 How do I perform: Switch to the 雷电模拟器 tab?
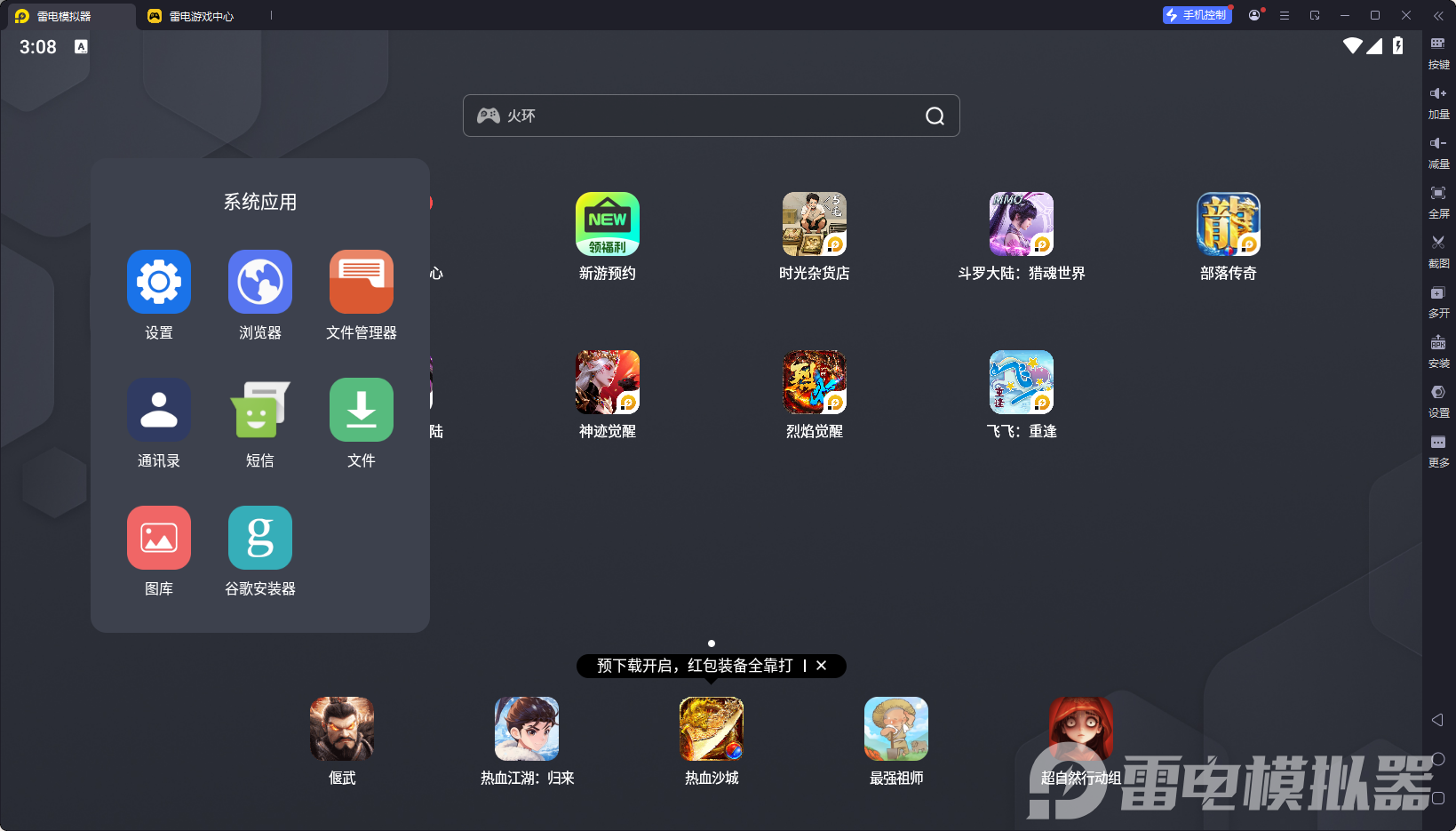pyautogui.click(x=69, y=16)
